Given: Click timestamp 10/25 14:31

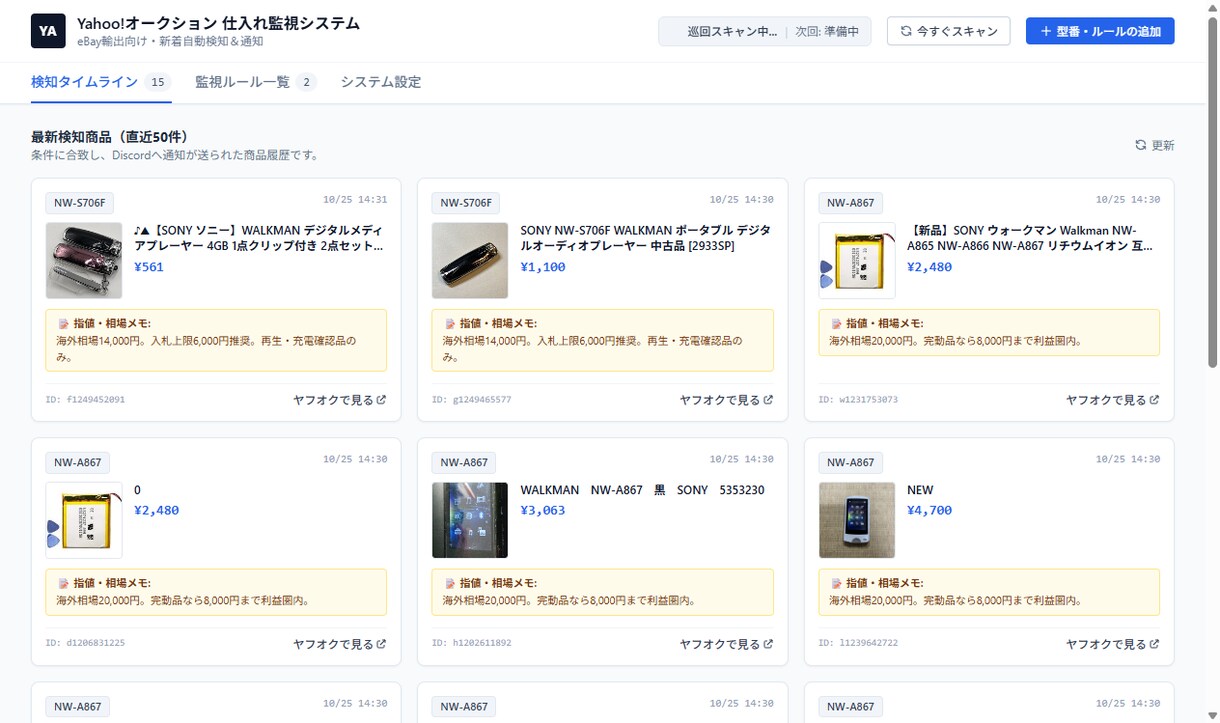Looking at the screenshot, I should pyautogui.click(x=355, y=200).
